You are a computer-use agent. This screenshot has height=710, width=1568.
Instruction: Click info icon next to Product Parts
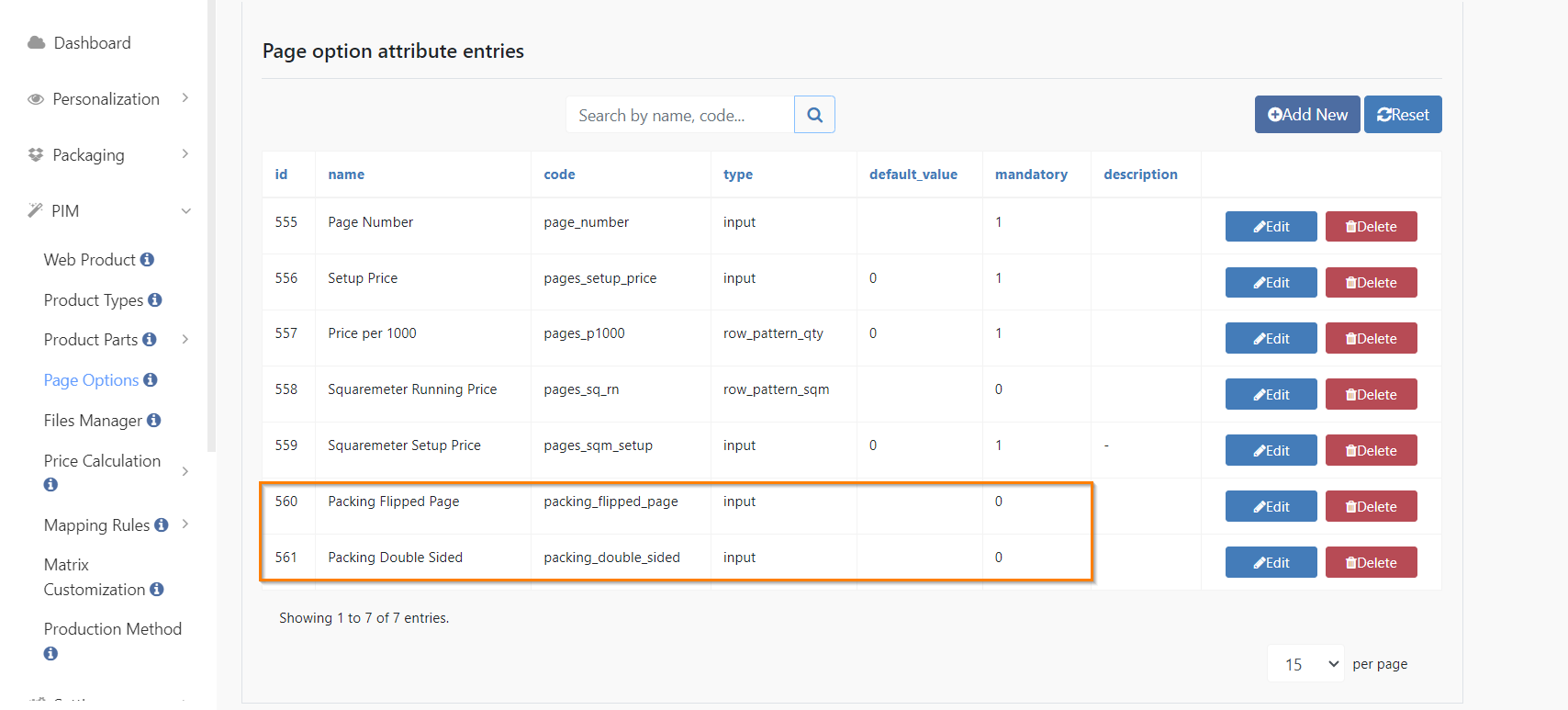[150, 340]
